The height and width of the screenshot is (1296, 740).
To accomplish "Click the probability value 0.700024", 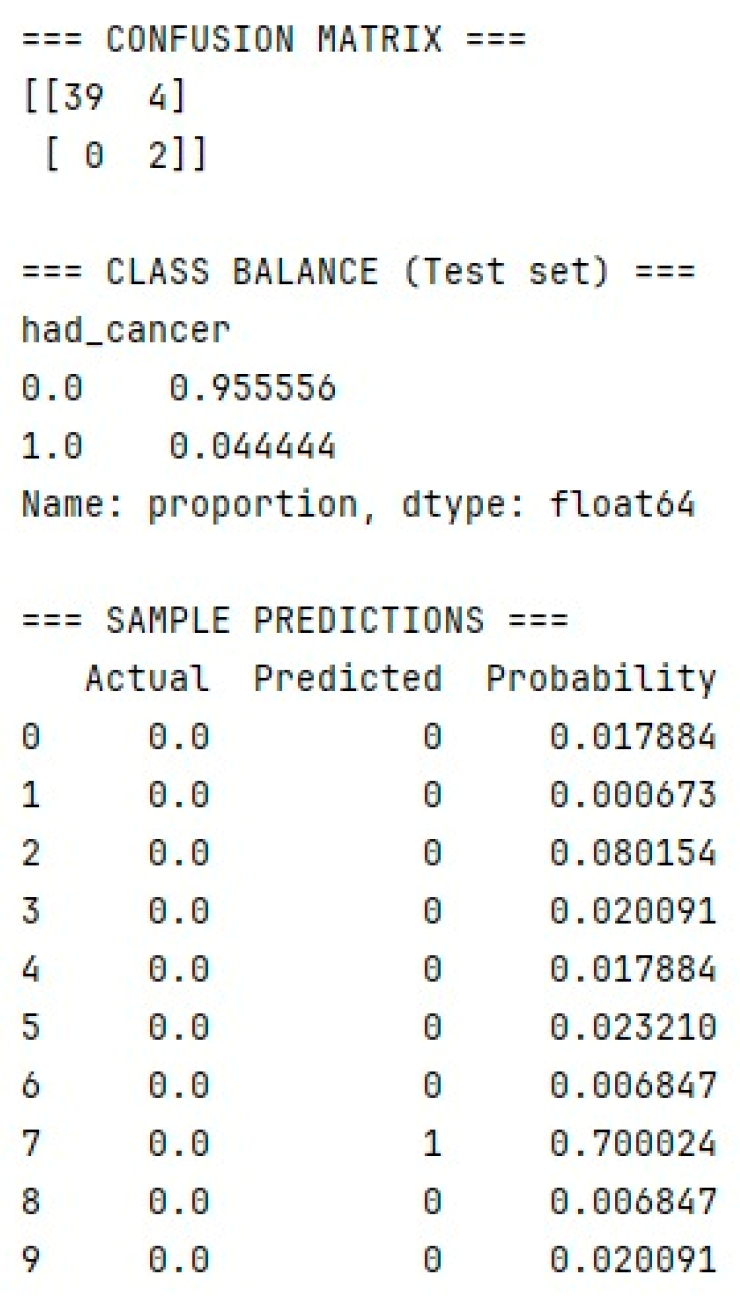I will [632, 1145].
